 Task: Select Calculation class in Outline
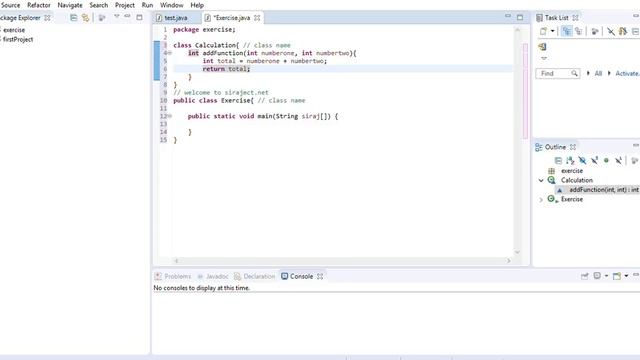coord(576,180)
